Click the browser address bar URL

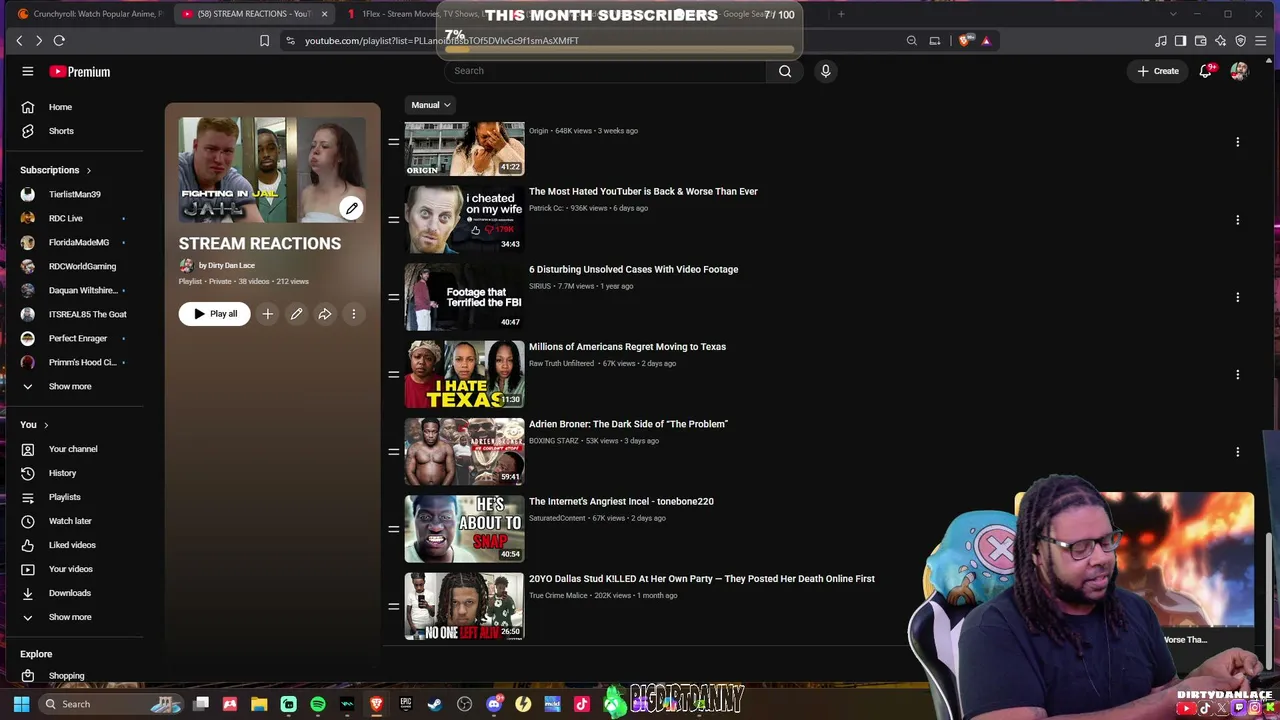[442, 41]
